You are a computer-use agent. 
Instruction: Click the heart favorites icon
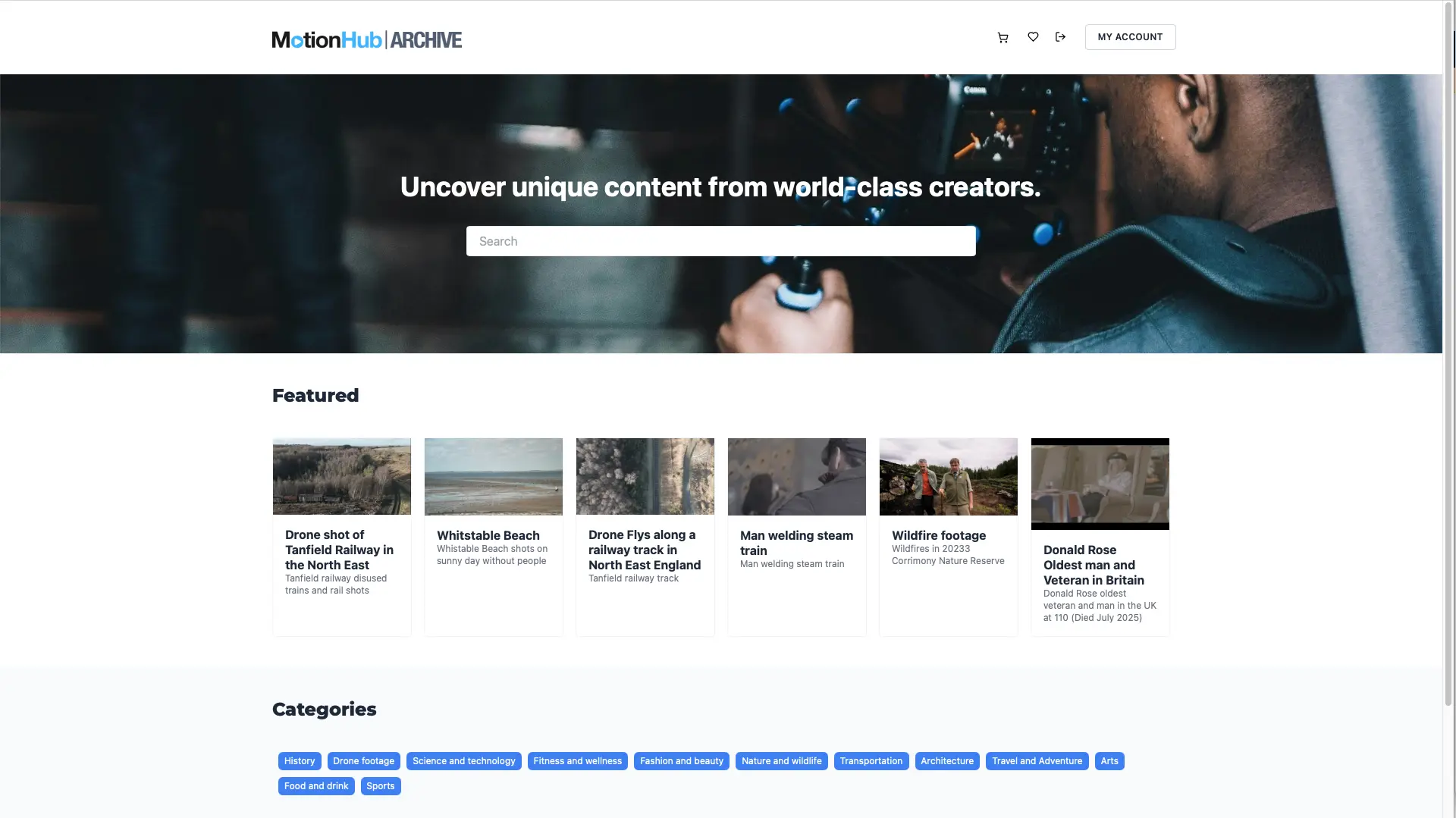(1033, 37)
